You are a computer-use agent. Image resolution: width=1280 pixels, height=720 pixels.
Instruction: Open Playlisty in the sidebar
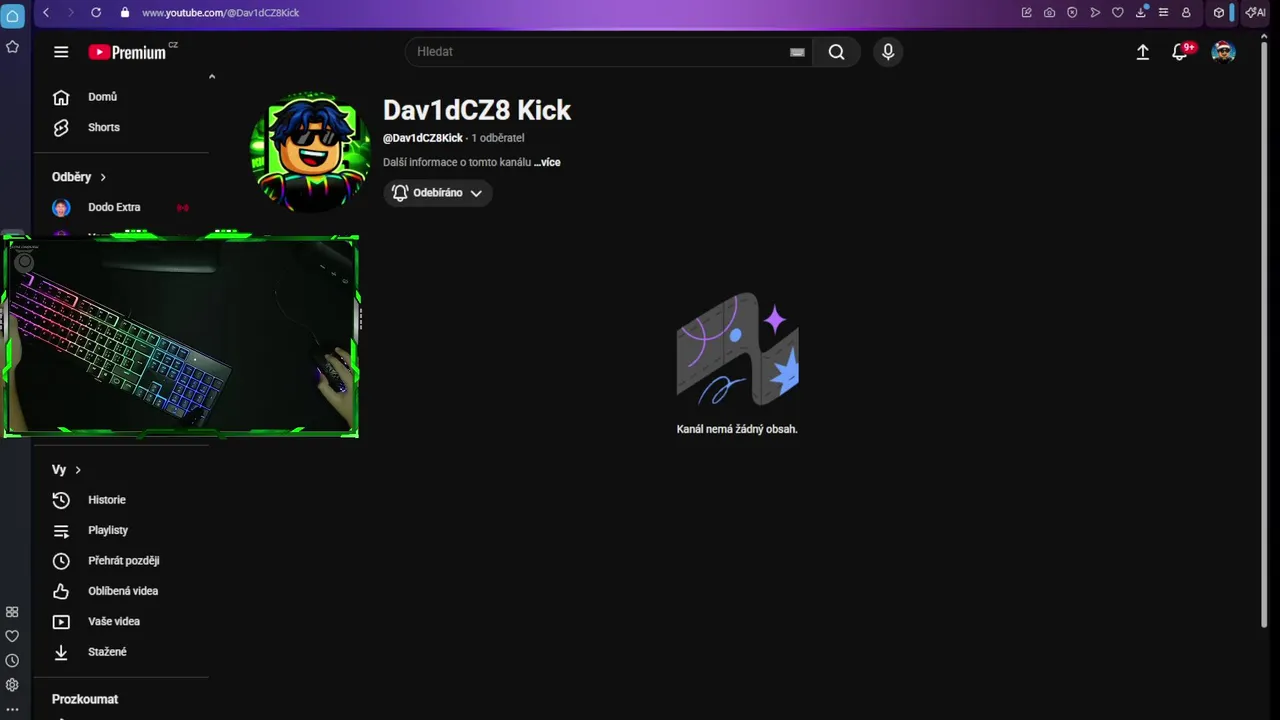click(x=107, y=530)
